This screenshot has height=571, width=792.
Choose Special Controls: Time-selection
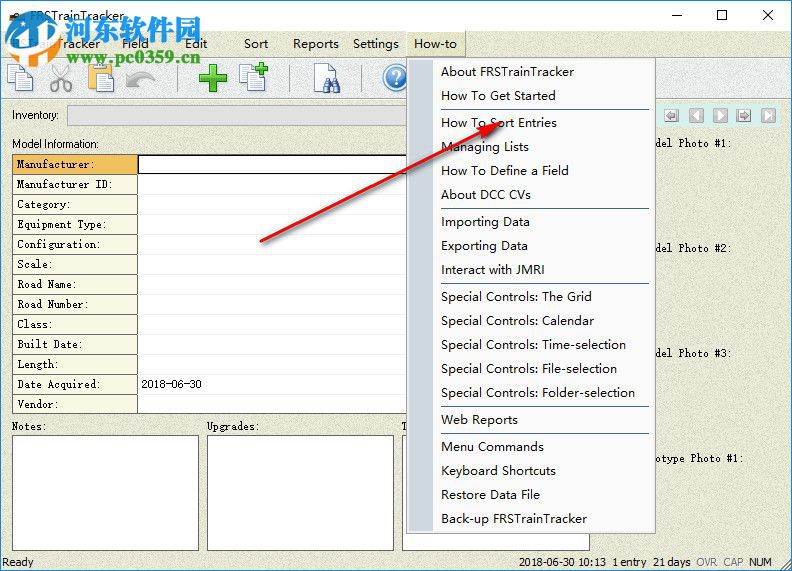(533, 345)
